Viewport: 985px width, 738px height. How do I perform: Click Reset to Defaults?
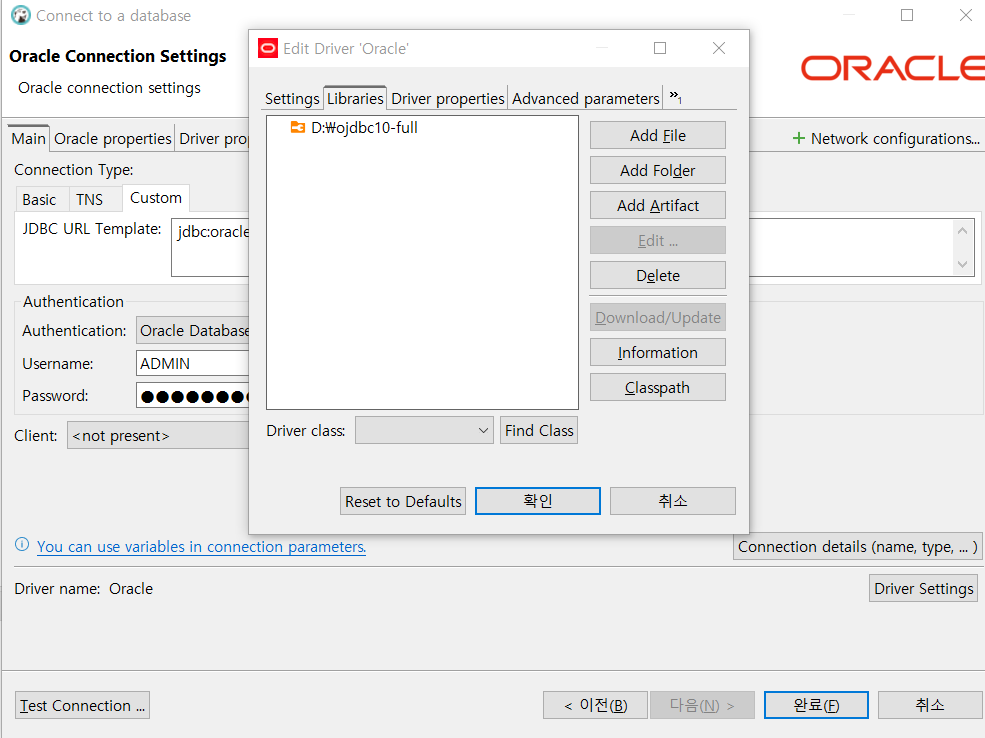point(403,501)
